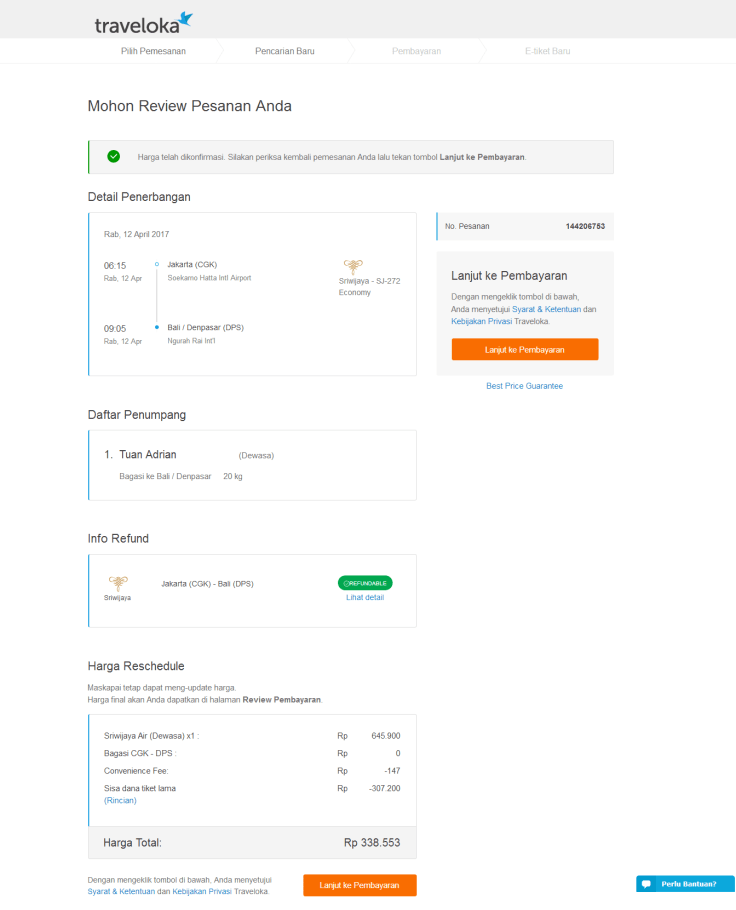Select the E-tiket Baru step
Screen dimensions: 736x910
(547, 51)
